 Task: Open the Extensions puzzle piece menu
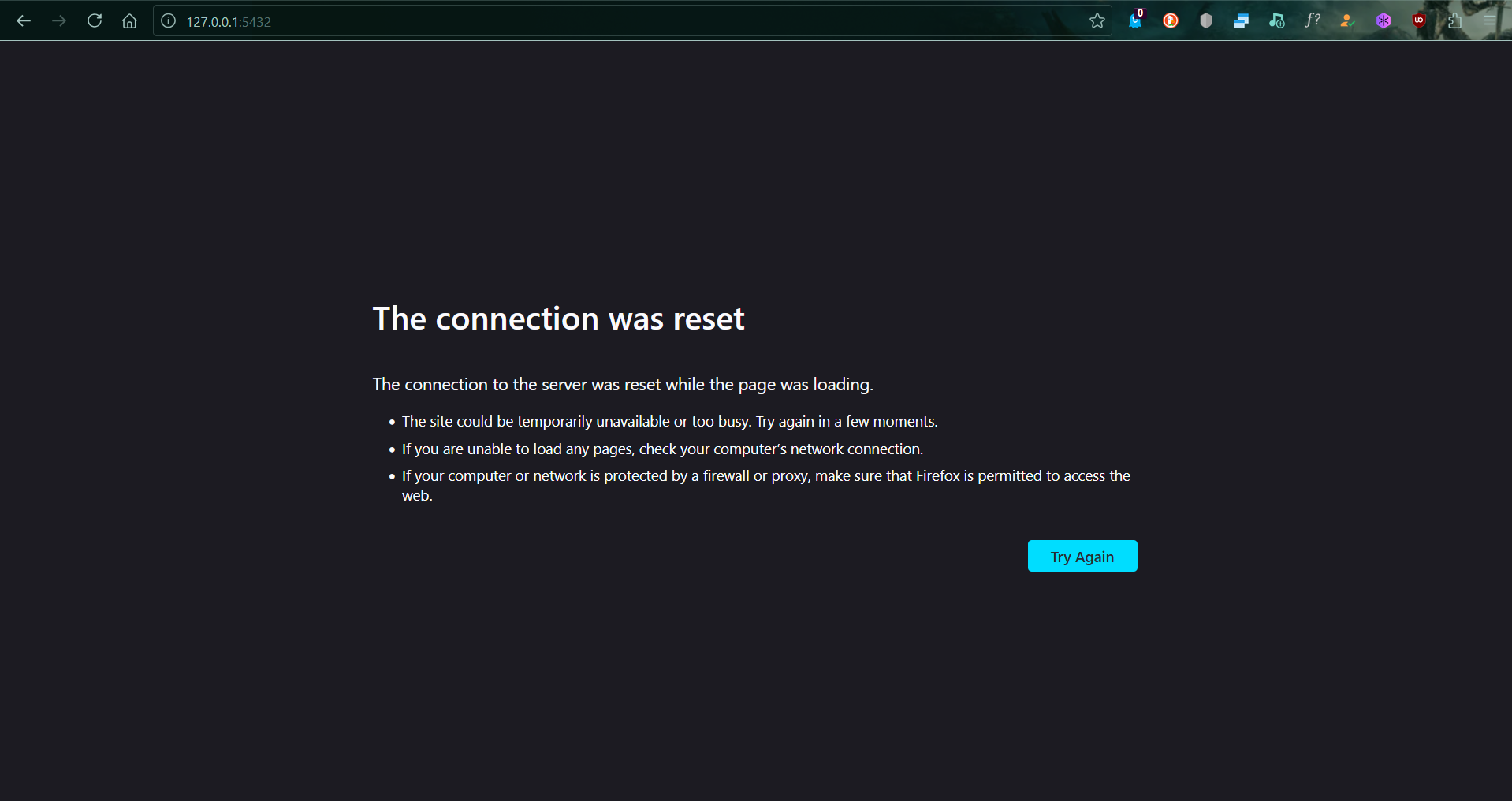[x=1454, y=21]
